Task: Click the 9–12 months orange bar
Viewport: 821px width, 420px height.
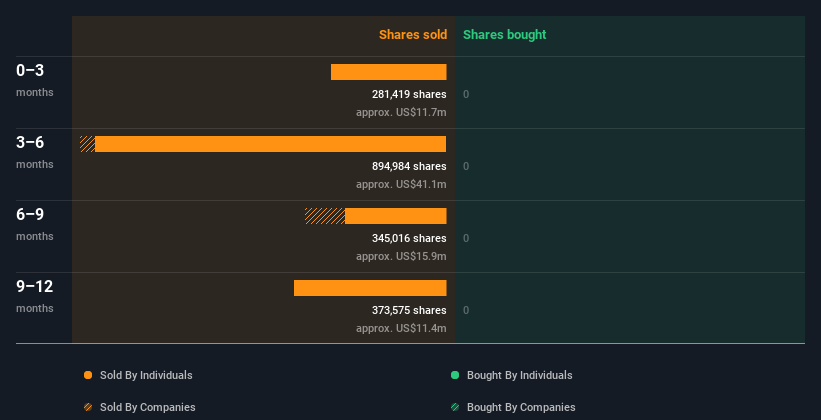Action: coord(370,288)
